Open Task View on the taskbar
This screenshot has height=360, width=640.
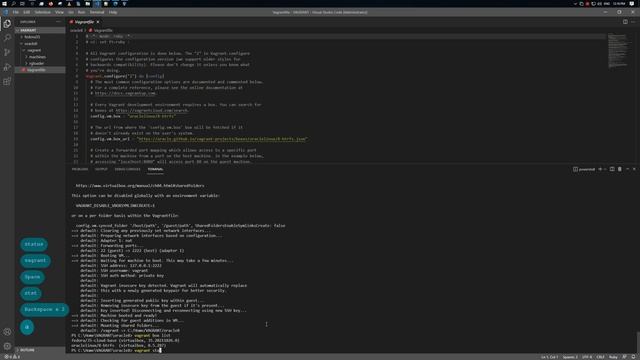pyautogui.click(x=22, y=4)
